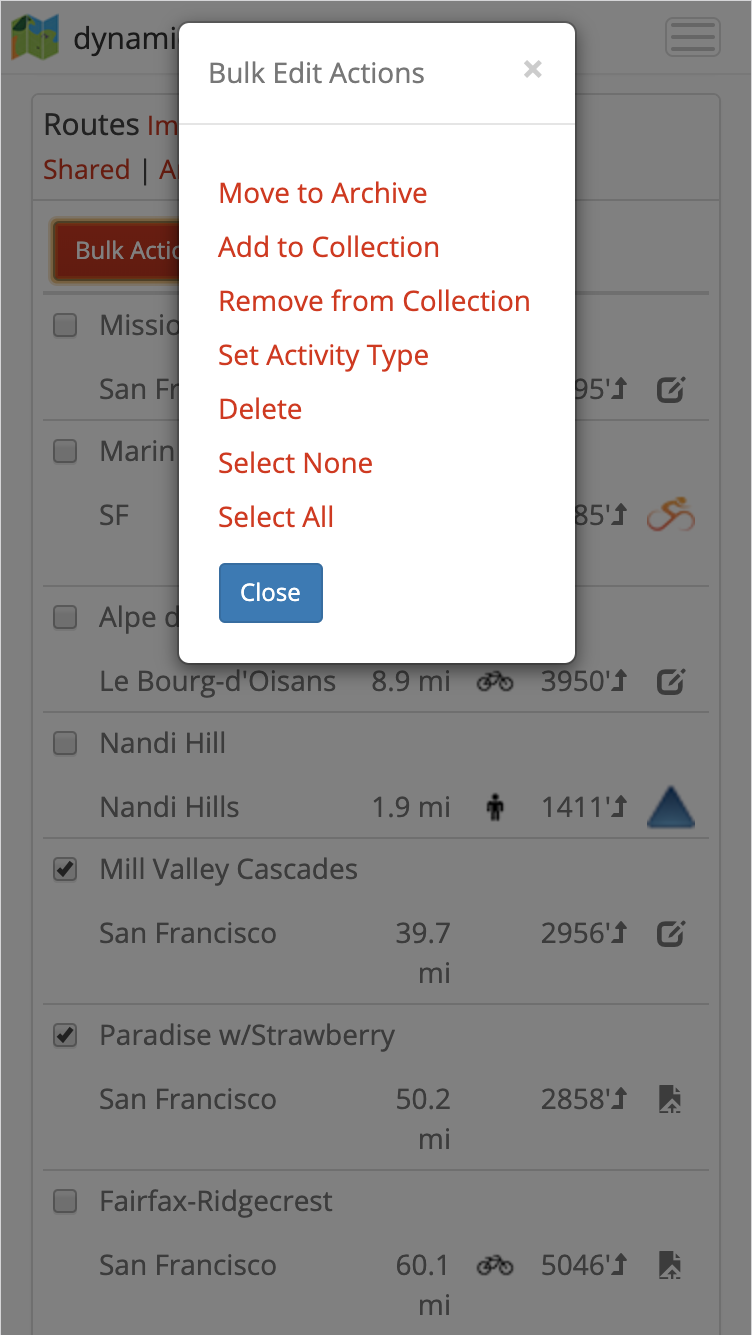Viewport: 752px width, 1335px height.
Task: Click the edit icon on Le Bourg-d'Oisans row
Action: tap(670, 683)
